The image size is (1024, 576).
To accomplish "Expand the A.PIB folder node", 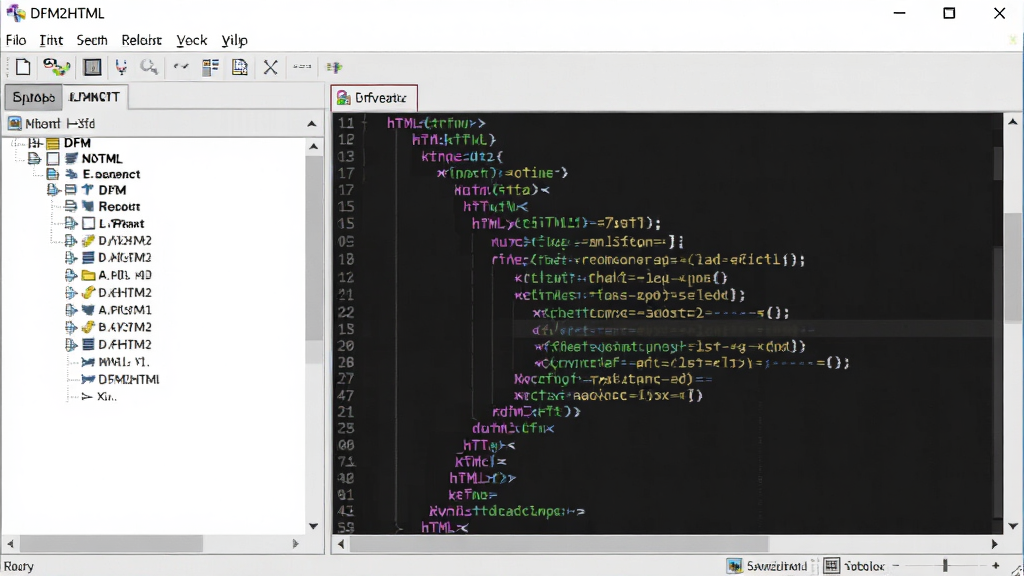I will click(71, 275).
